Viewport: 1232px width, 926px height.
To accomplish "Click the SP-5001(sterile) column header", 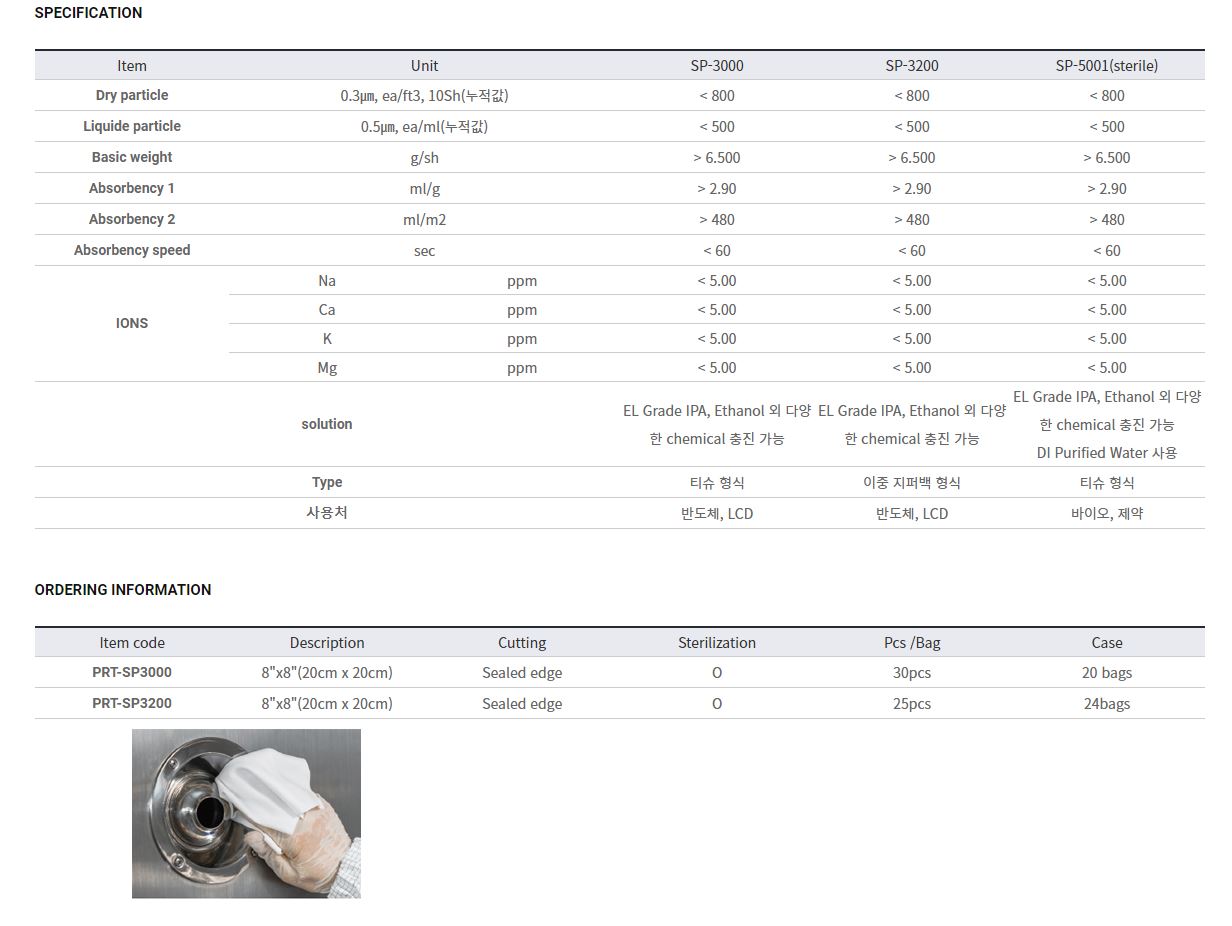I will (x=1106, y=66).
